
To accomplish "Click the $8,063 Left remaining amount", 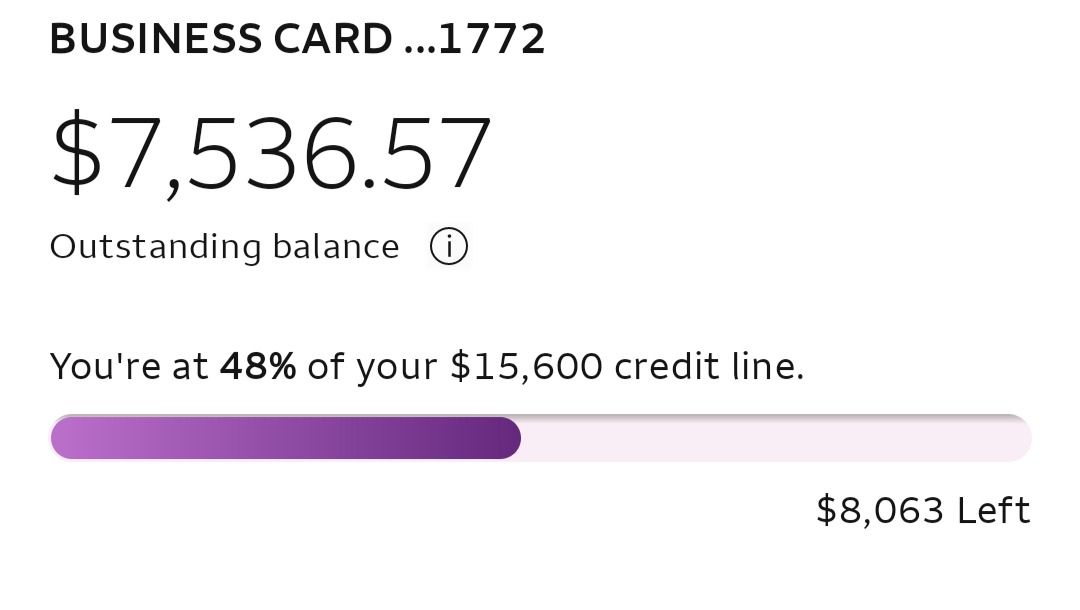I will point(923,511).
